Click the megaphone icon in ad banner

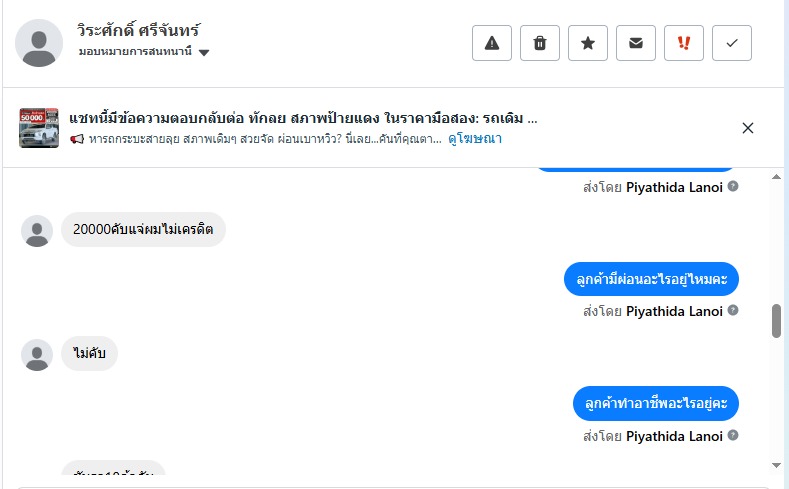77,139
